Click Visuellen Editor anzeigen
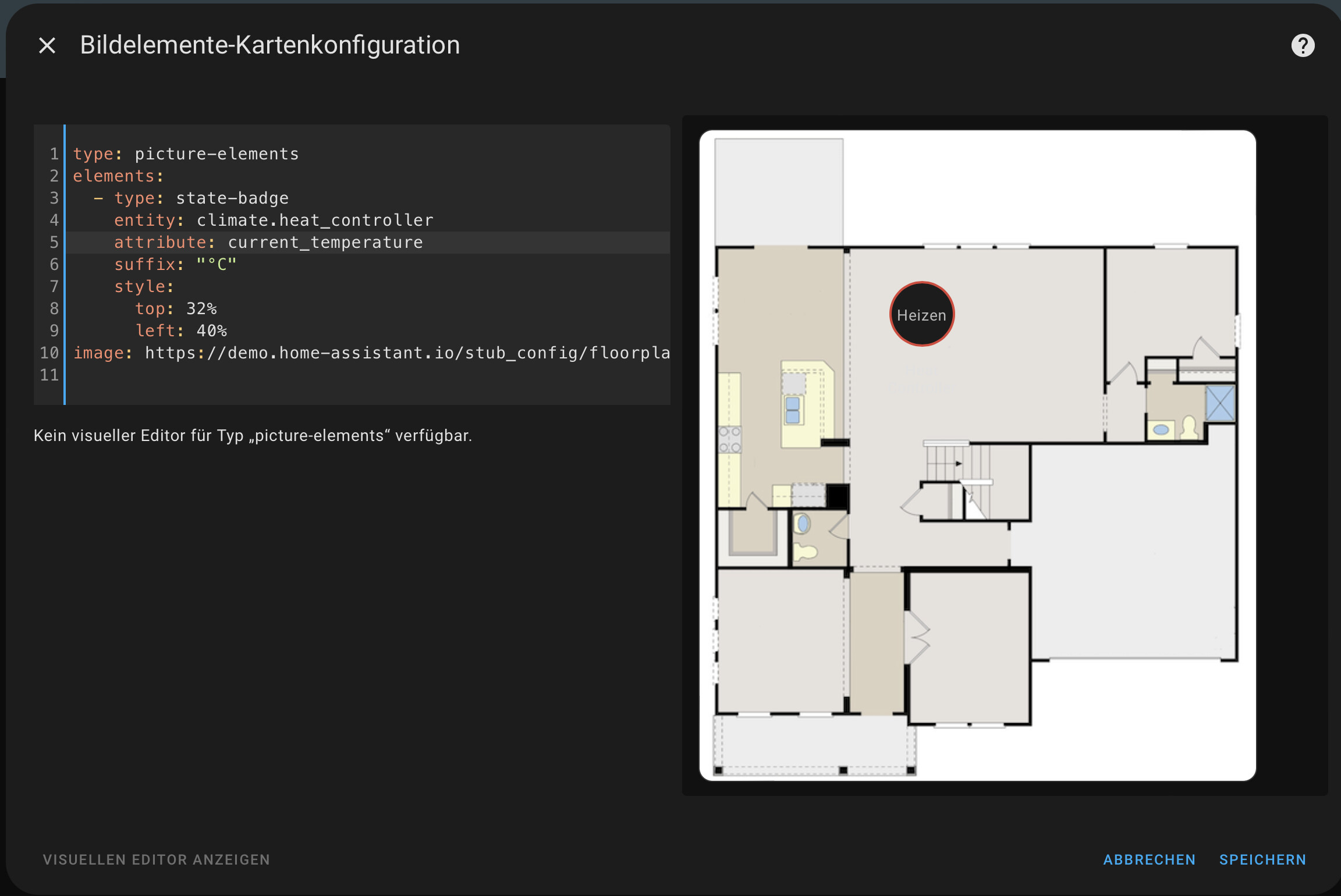1341x896 pixels. 156,859
